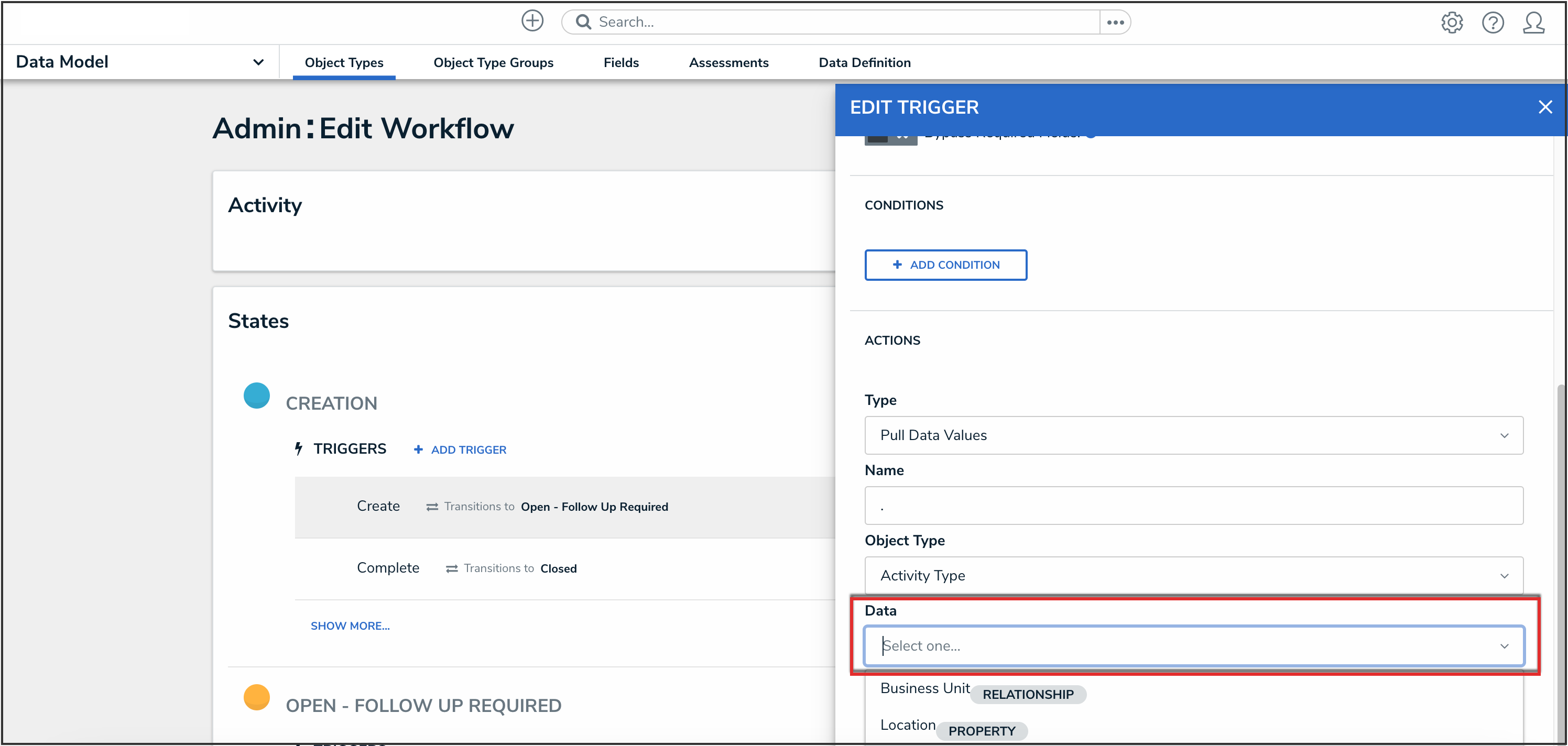The image size is (1568, 746).
Task: Click the plus create-new icon by search
Action: tap(532, 21)
